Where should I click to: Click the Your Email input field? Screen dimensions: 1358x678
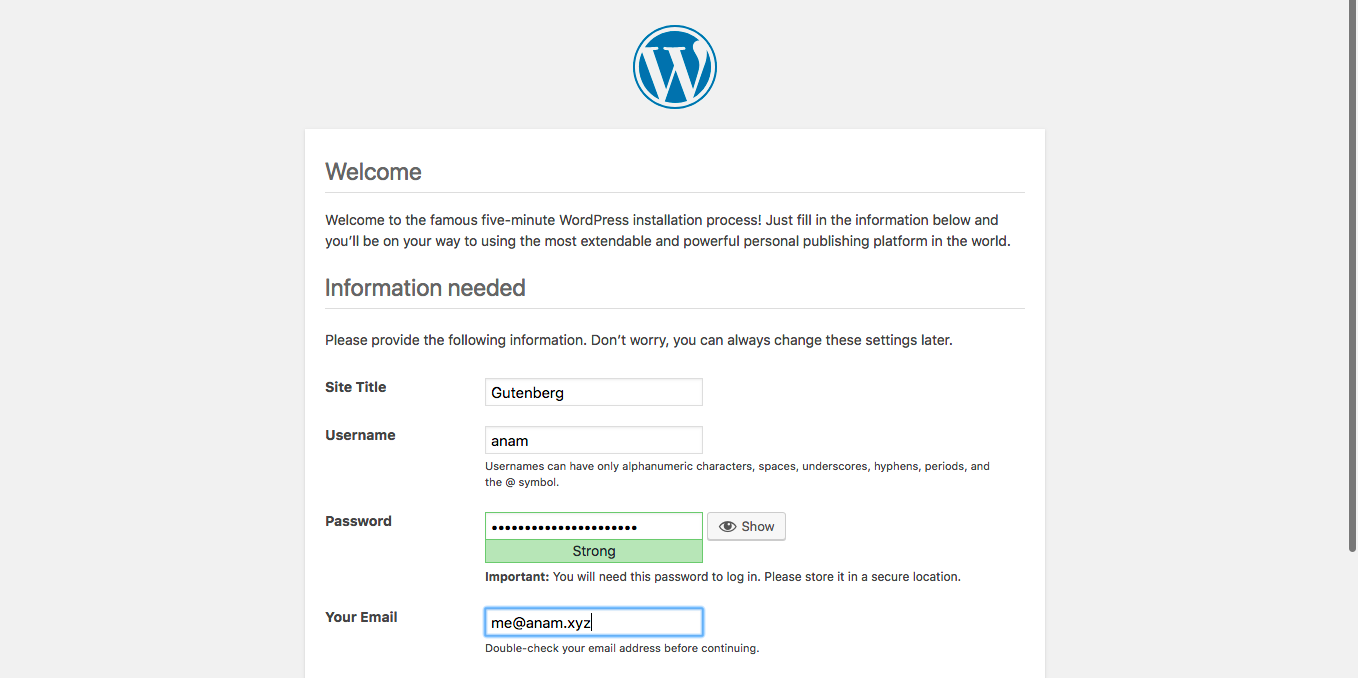pos(593,623)
